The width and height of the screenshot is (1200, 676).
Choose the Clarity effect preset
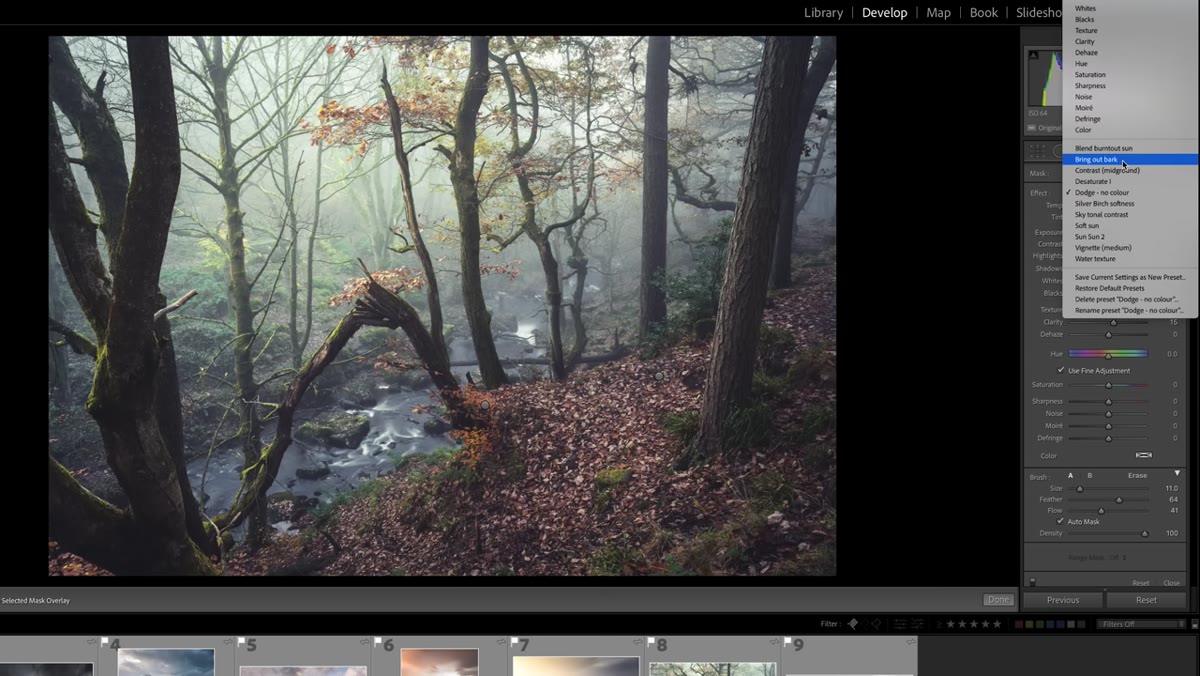[x=1130, y=41]
